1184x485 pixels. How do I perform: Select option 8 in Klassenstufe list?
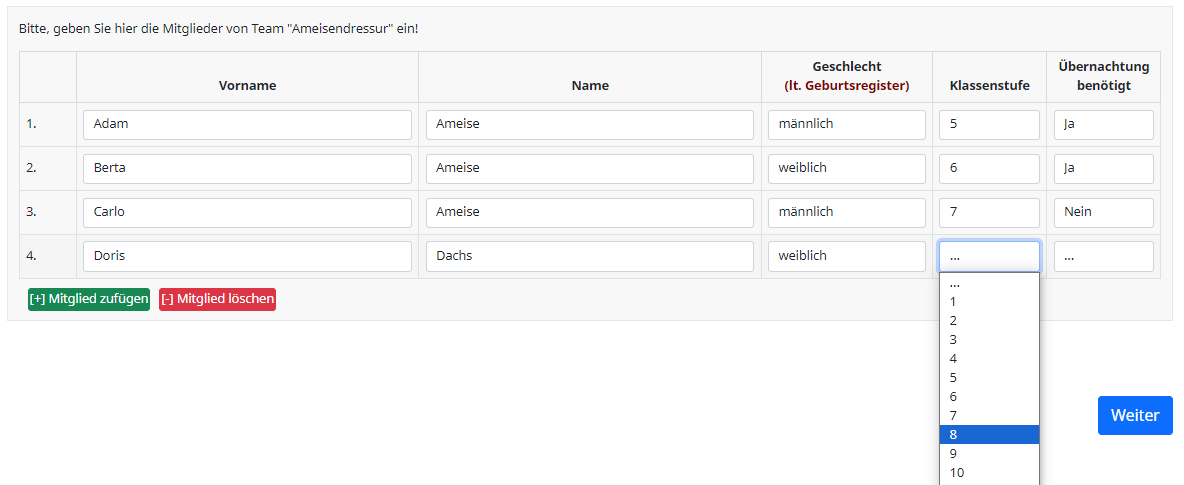point(988,434)
